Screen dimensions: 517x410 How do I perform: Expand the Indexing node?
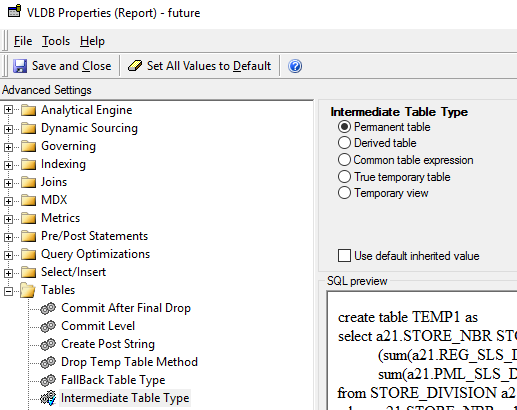tap(9, 165)
